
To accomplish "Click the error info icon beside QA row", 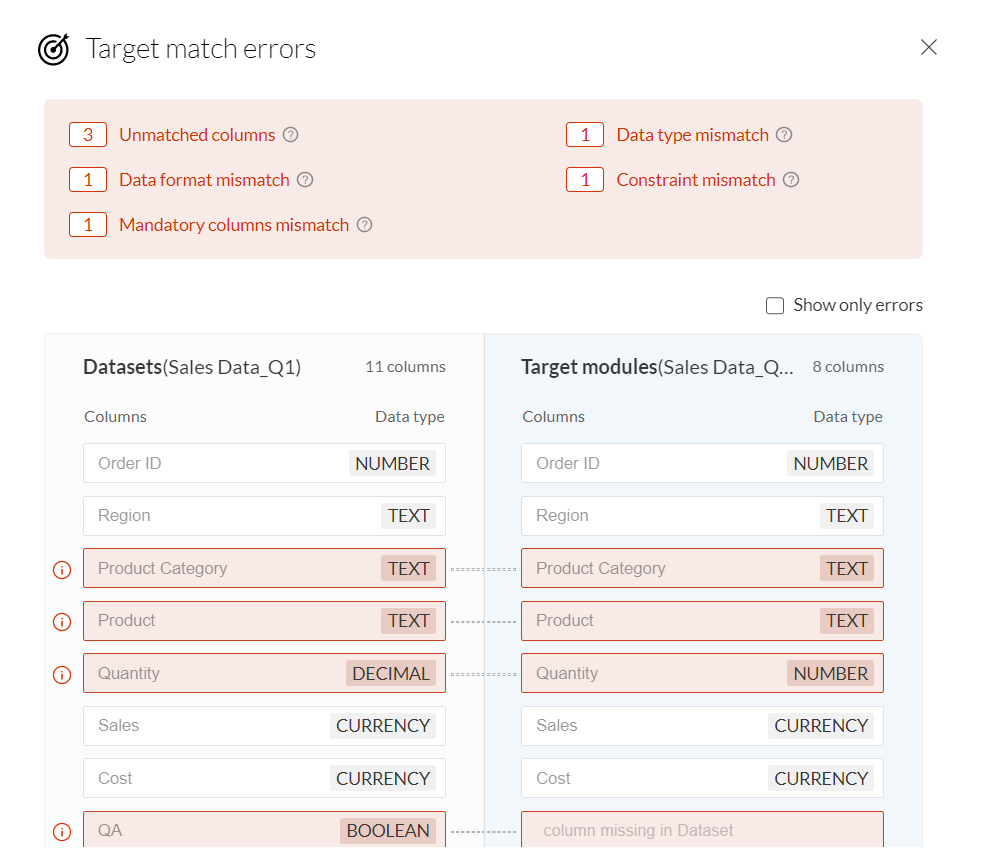I will click(x=62, y=831).
